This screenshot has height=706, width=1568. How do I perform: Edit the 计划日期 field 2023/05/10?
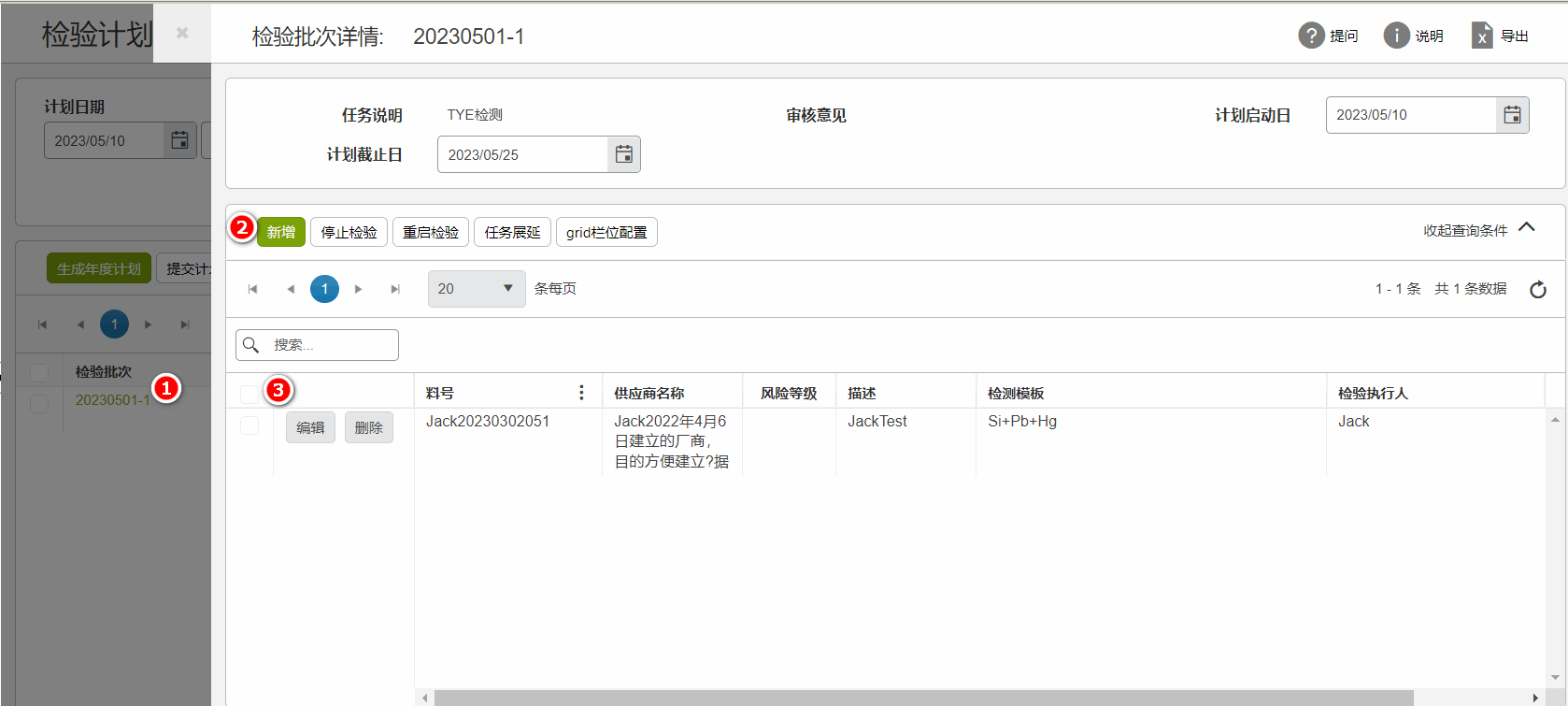(x=105, y=140)
